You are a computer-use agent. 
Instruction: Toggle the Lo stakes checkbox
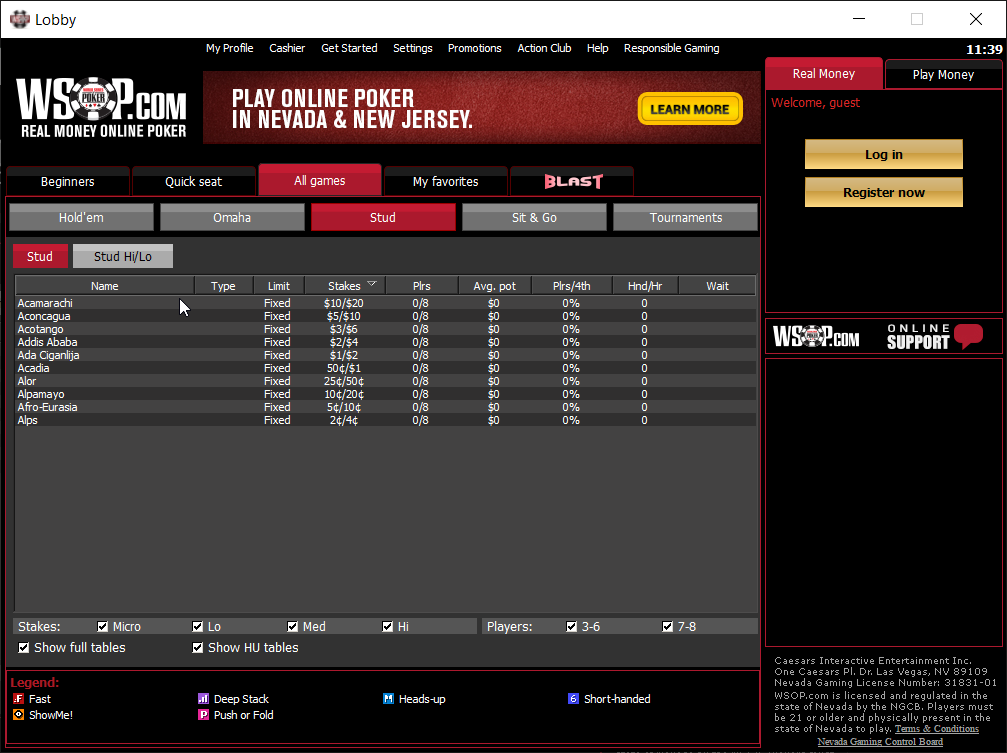pos(198,626)
